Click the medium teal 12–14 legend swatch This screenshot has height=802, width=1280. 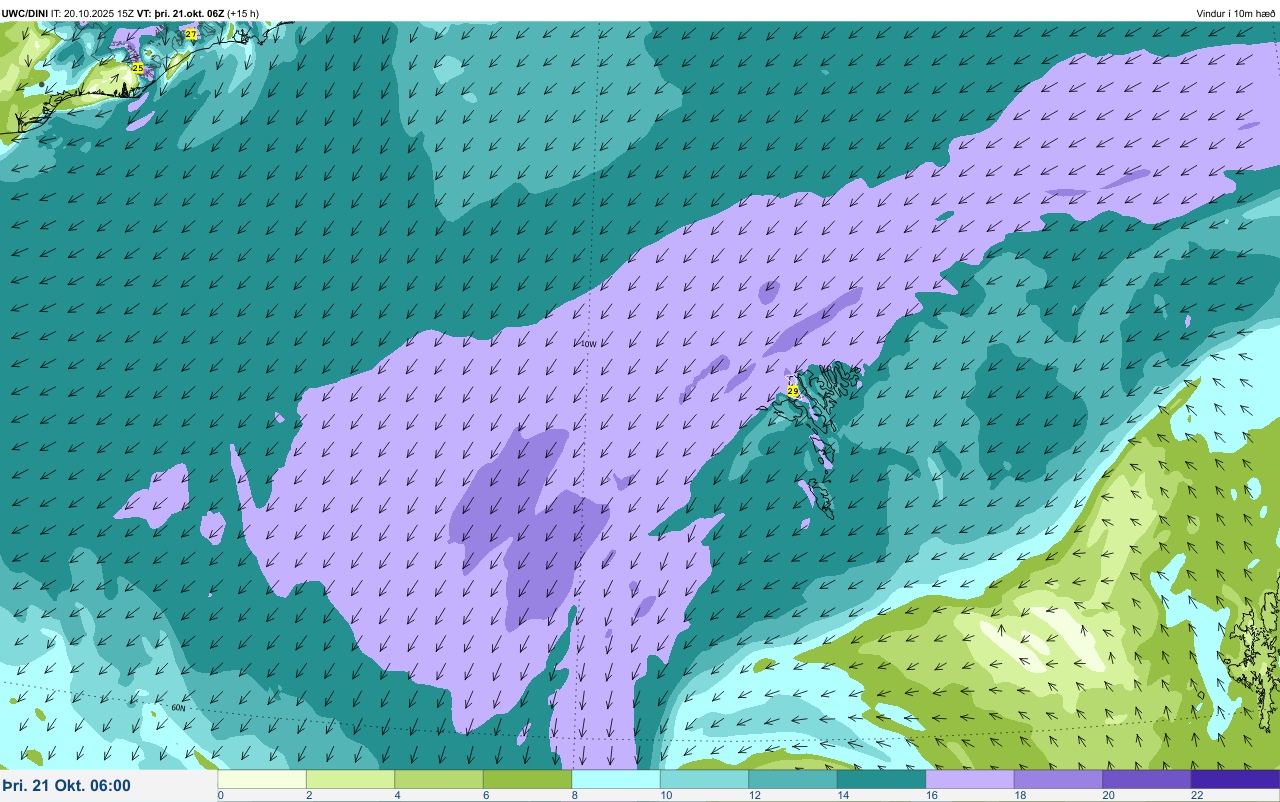coord(793,779)
